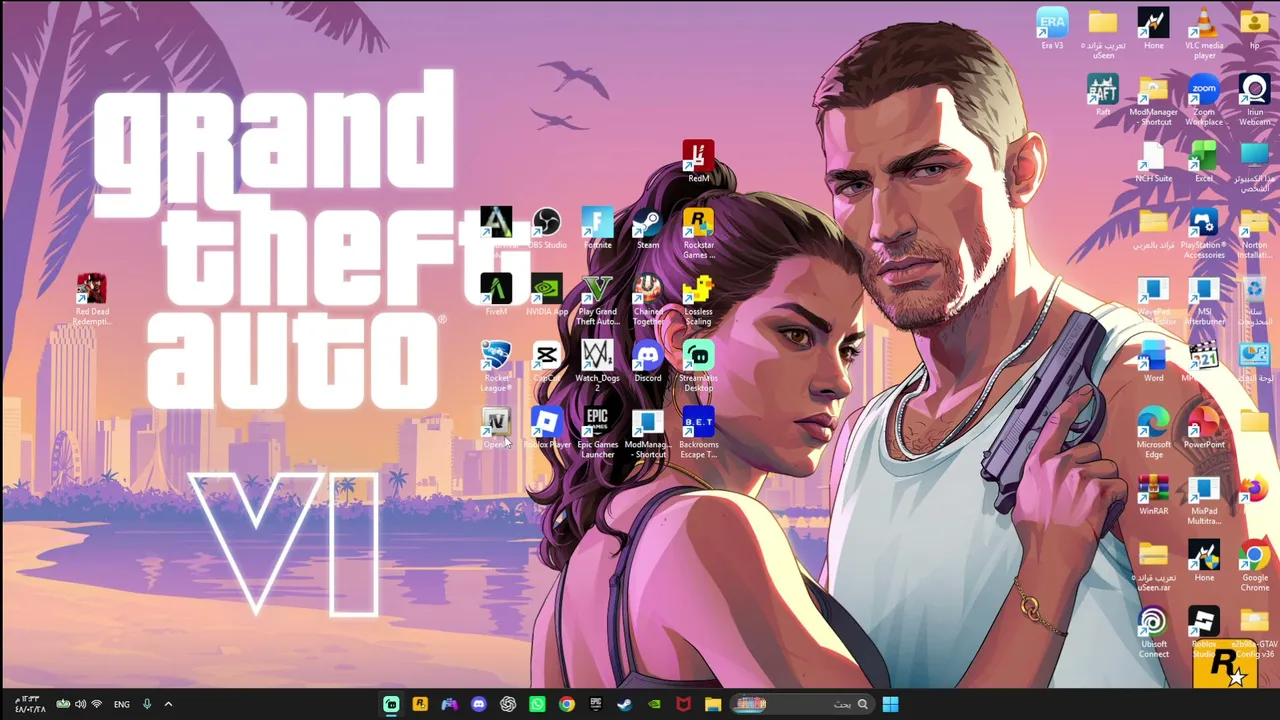The width and height of the screenshot is (1280, 720).
Task: Open ChatGPT from the taskbar
Action: 508,704
